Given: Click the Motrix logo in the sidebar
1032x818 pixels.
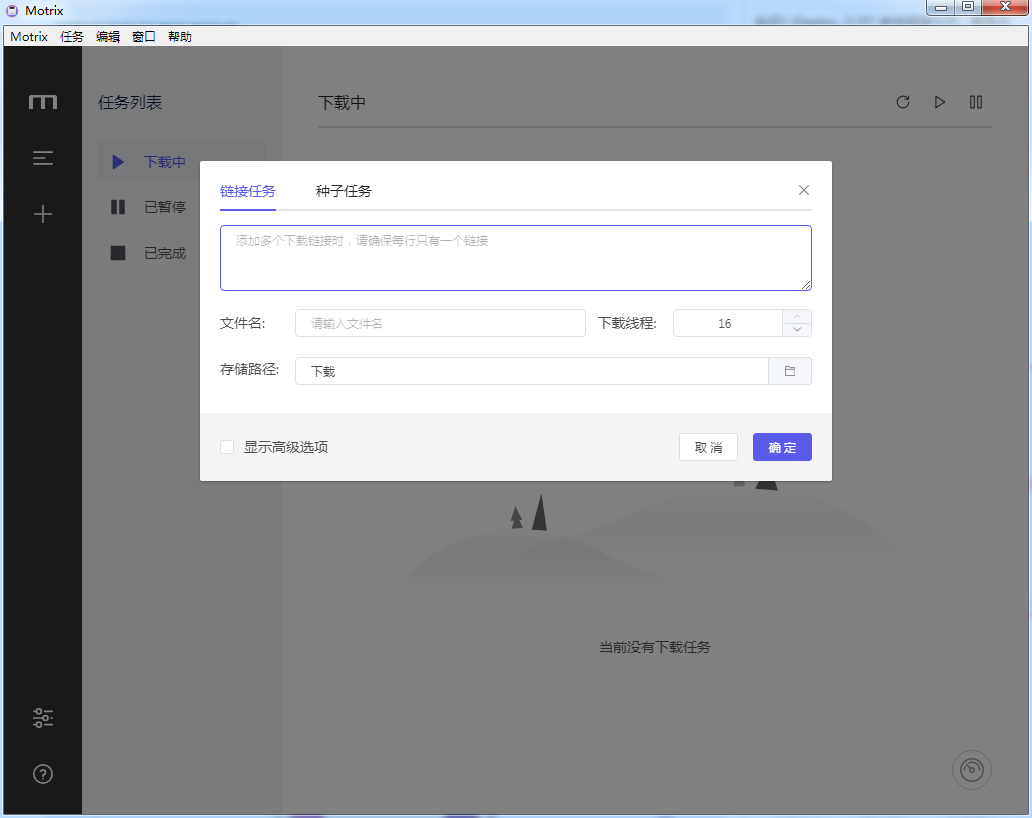Looking at the screenshot, I should 42,101.
